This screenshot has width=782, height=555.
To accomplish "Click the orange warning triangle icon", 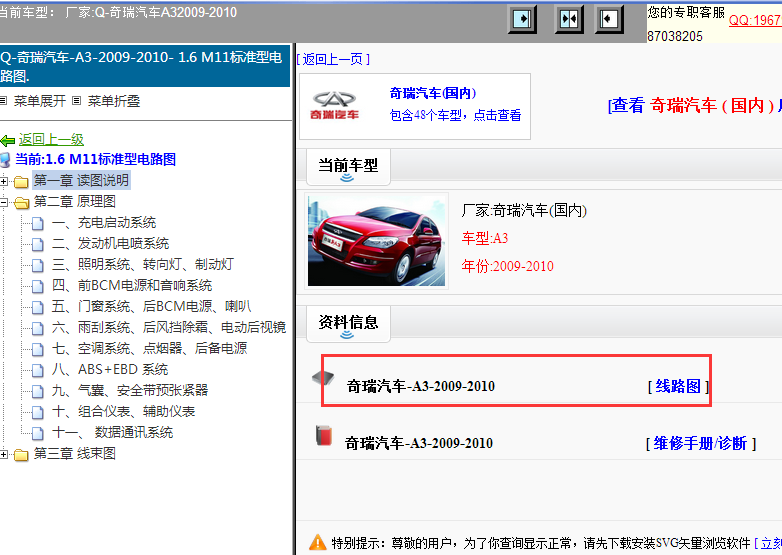I will click(318, 542).
